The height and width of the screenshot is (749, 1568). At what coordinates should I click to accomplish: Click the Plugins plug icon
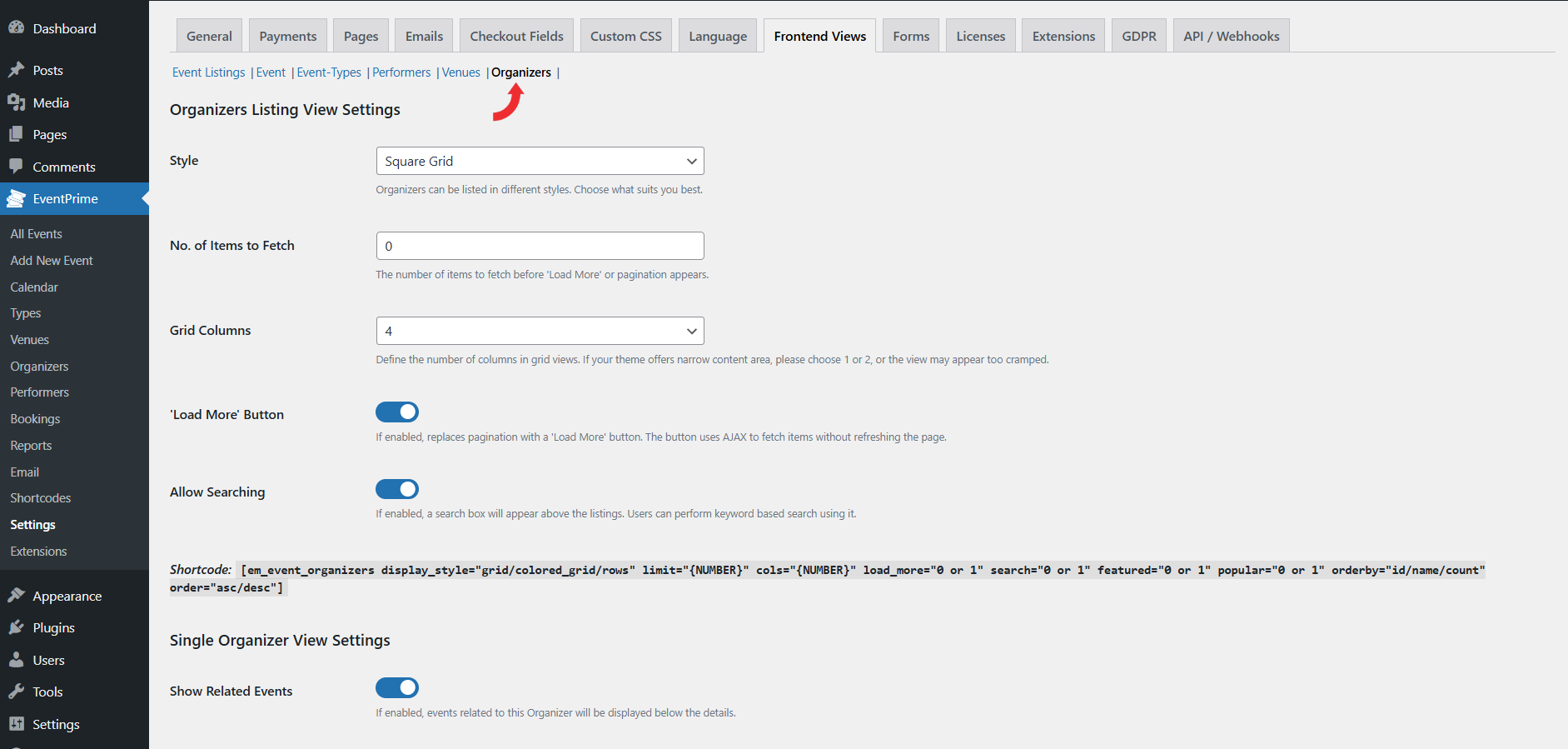pos(16,627)
